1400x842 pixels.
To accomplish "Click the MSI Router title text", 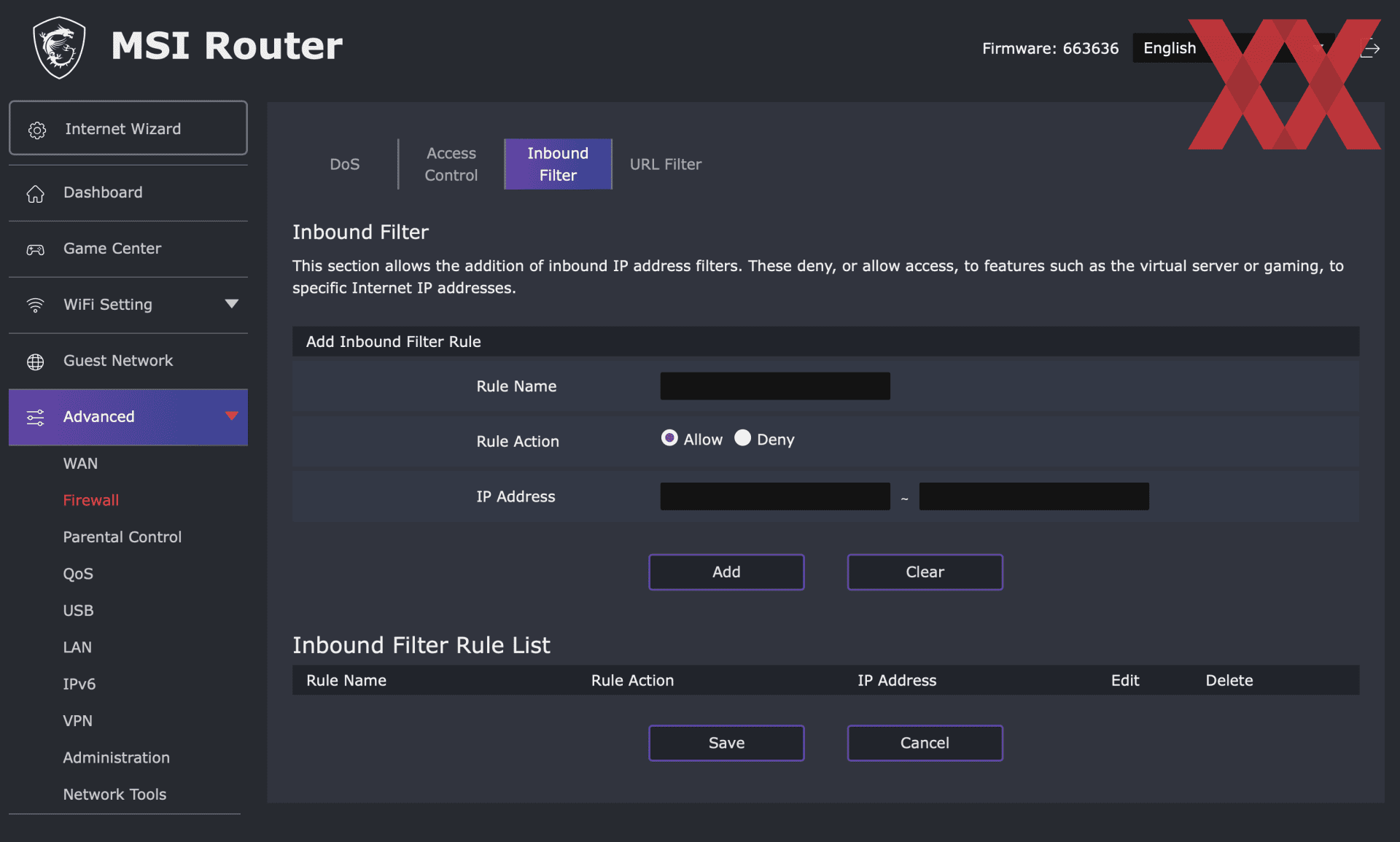I will click(227, 46).
